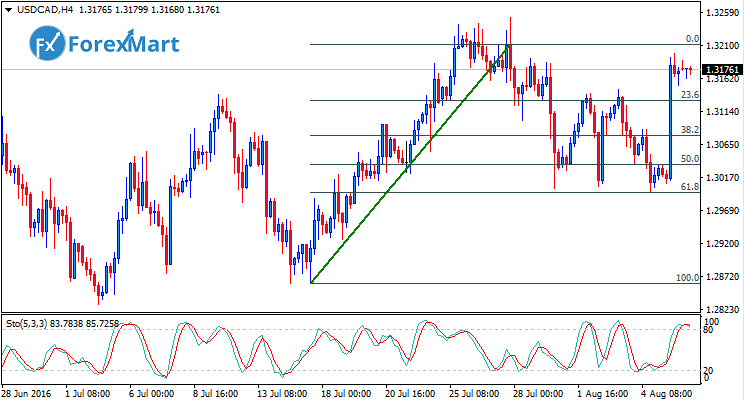
Task: Click the 1.28240 price axis label
Action: coord(721,309)
